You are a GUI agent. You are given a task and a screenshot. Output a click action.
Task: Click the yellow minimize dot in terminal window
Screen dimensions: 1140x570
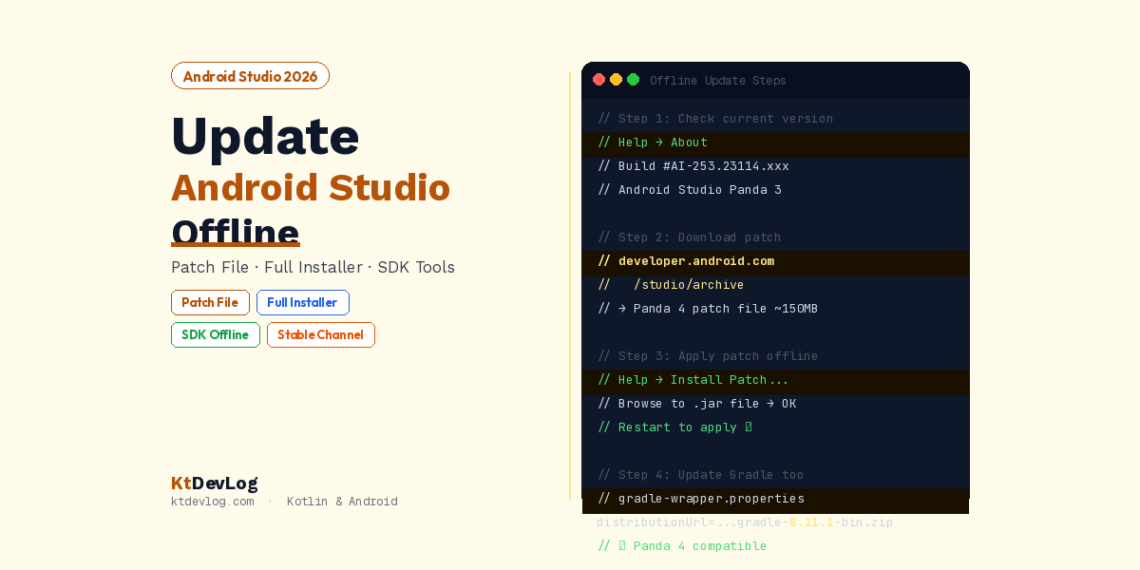tap(616, 80)
